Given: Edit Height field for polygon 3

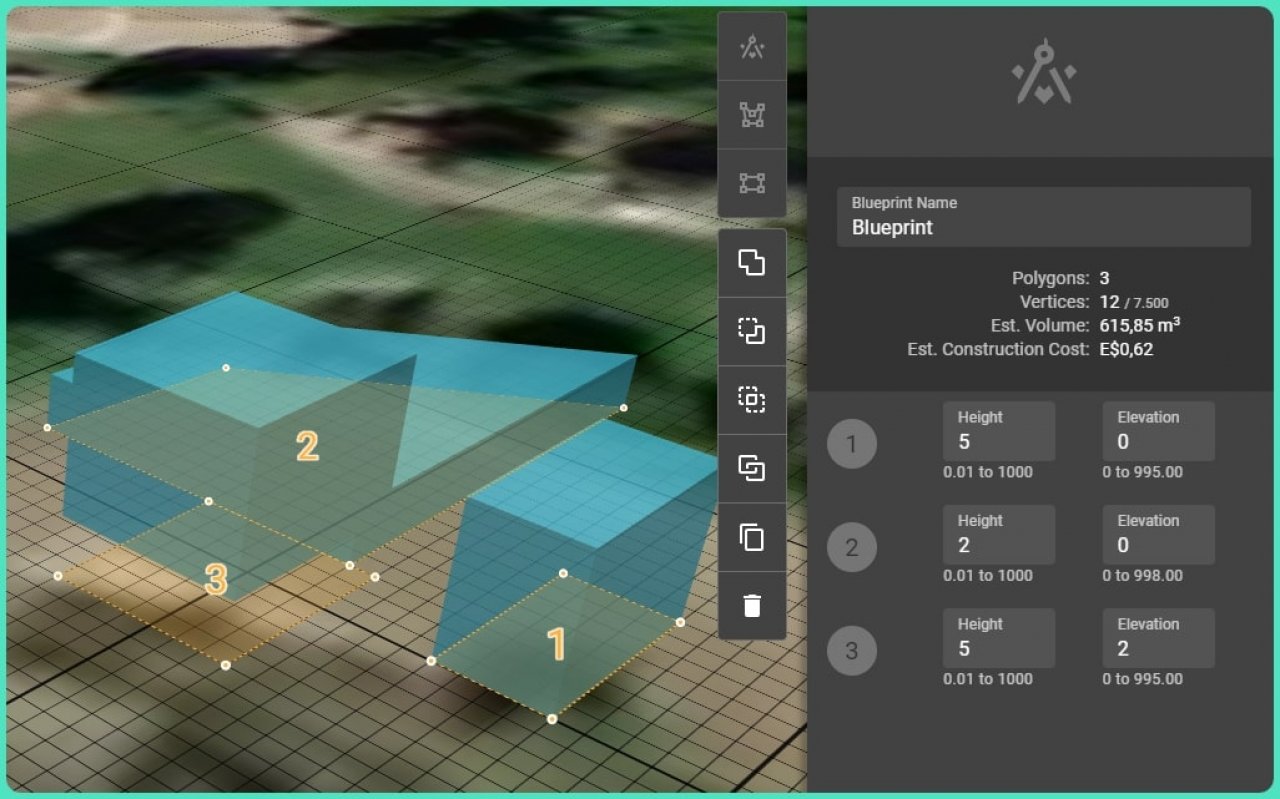Looking at the screenshot, I should coord(998,638).
